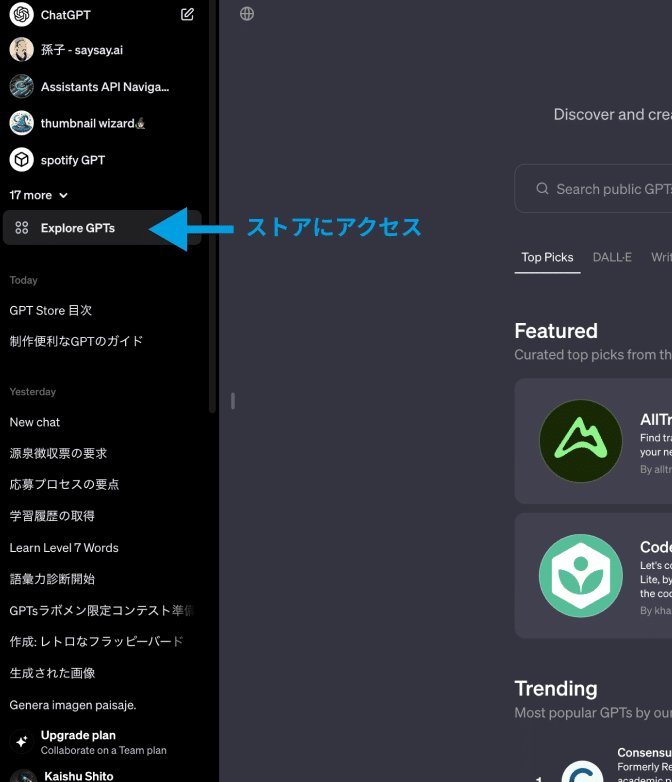This screenshot has height=782, width=672.
Task: Open the "GPT Store 目次" chat
Action: click(x=51, y=310)
